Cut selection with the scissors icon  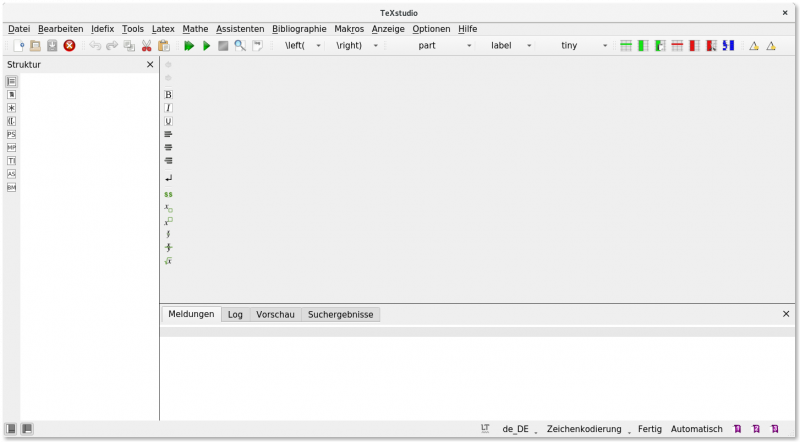[x=146, y=46]
